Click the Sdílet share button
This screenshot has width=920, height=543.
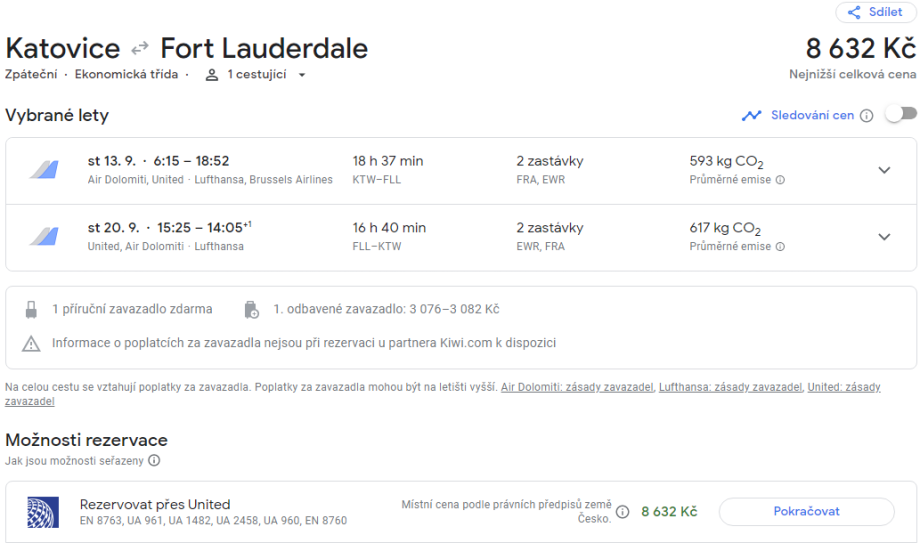[x=875, y=13]
